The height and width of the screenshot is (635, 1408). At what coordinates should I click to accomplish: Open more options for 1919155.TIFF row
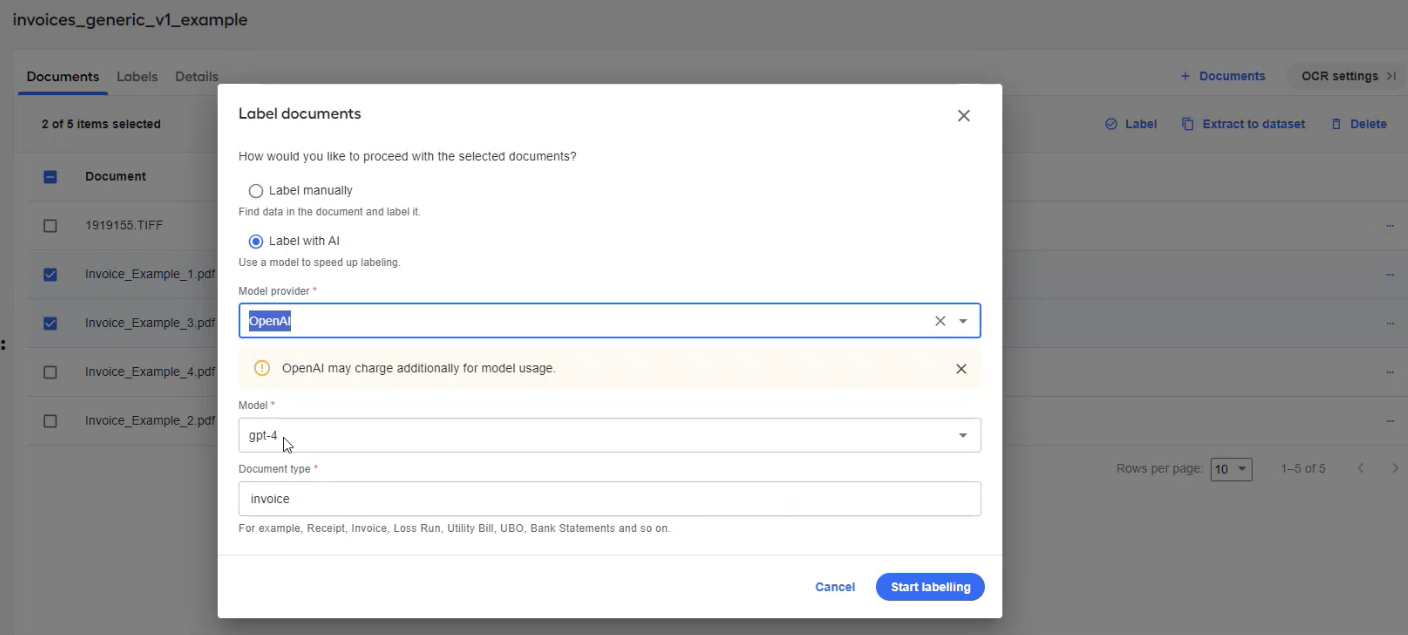point(1390,226)
